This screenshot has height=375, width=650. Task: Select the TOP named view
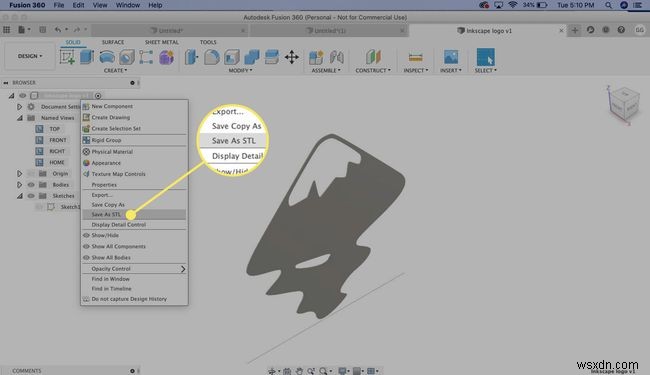coord(55,129)
